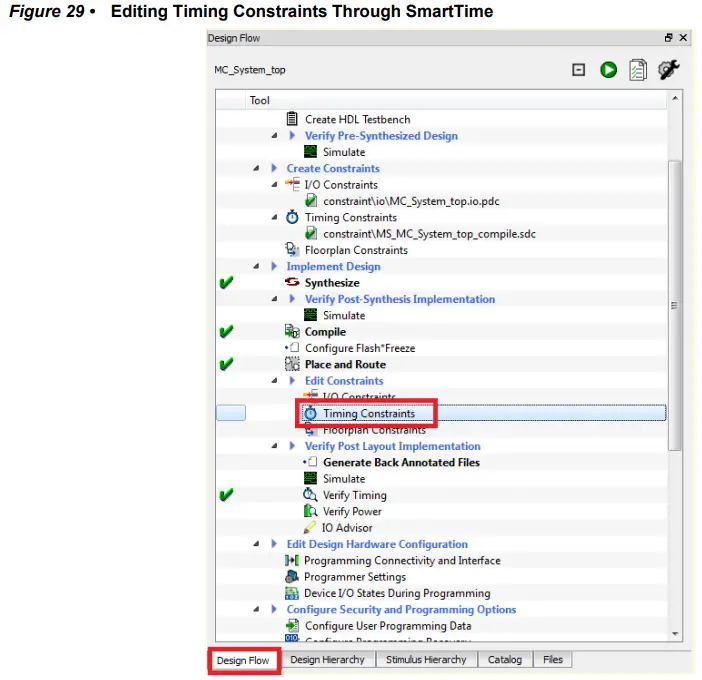Screen dimensions: 702x680
Task: Open the Catalog tab
Action: click(505, 660)
